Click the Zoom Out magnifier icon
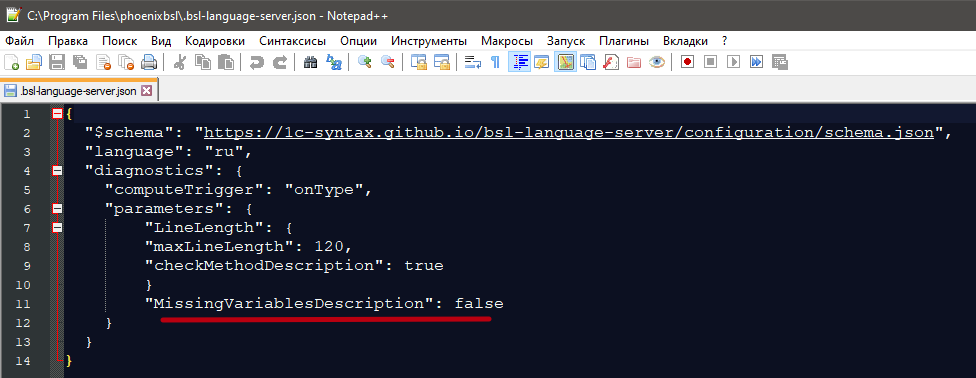The width and height of the screenshot is (976, 378). [x=388, y=62]
